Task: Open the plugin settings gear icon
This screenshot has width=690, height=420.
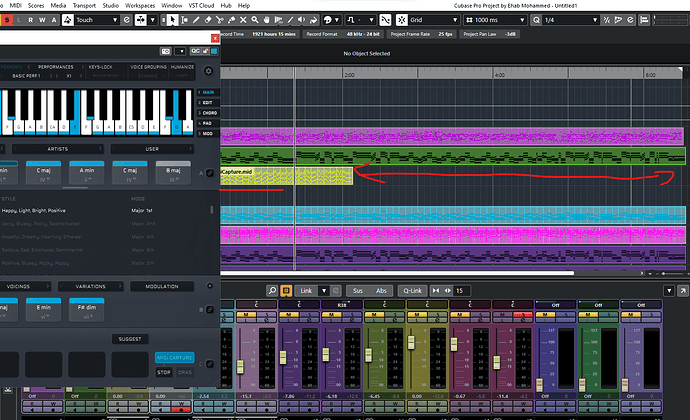Action: [209, 71]
